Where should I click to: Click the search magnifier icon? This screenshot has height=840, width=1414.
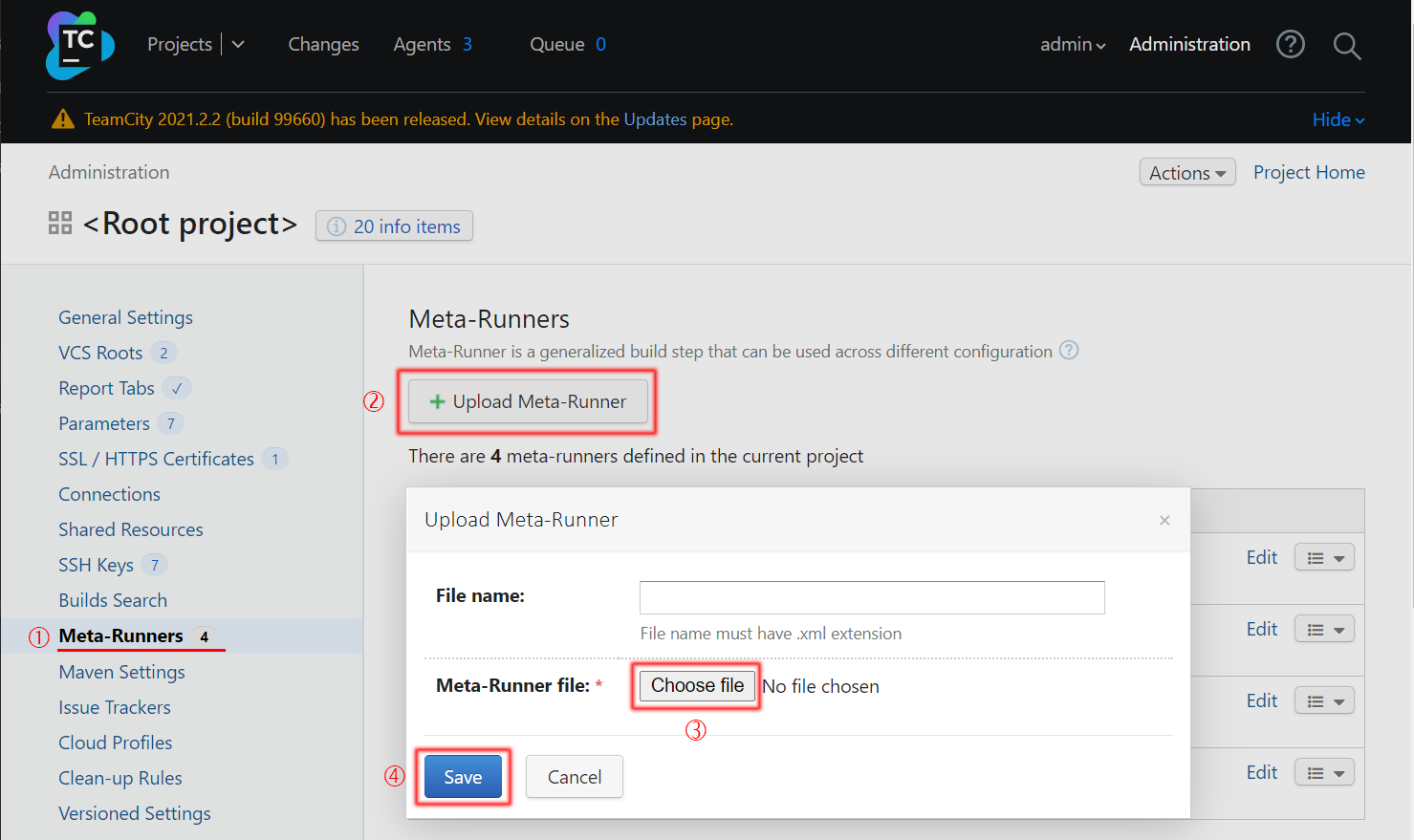1346,45
